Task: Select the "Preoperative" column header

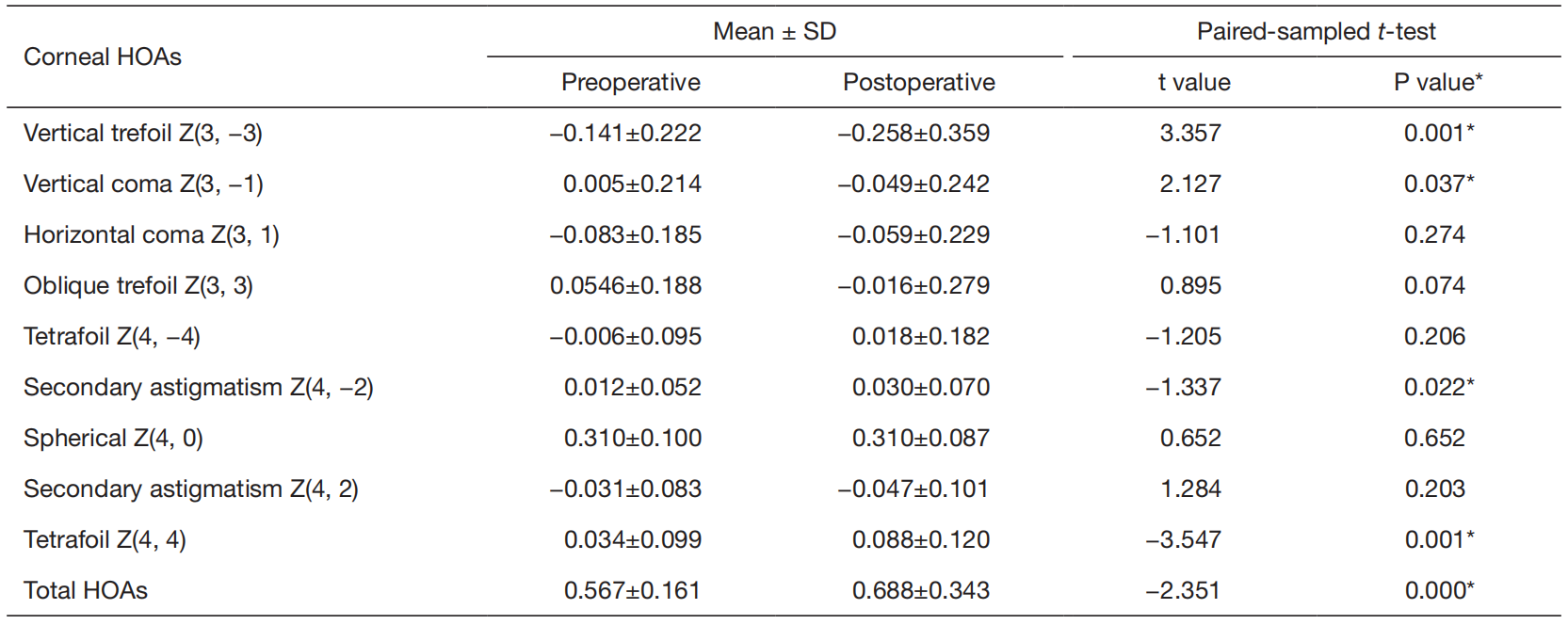Action: pos(630,83)
